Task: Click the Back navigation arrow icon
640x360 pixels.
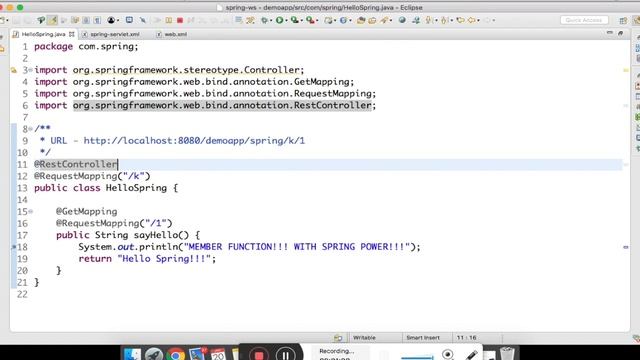Action: [x=472, y=20]
